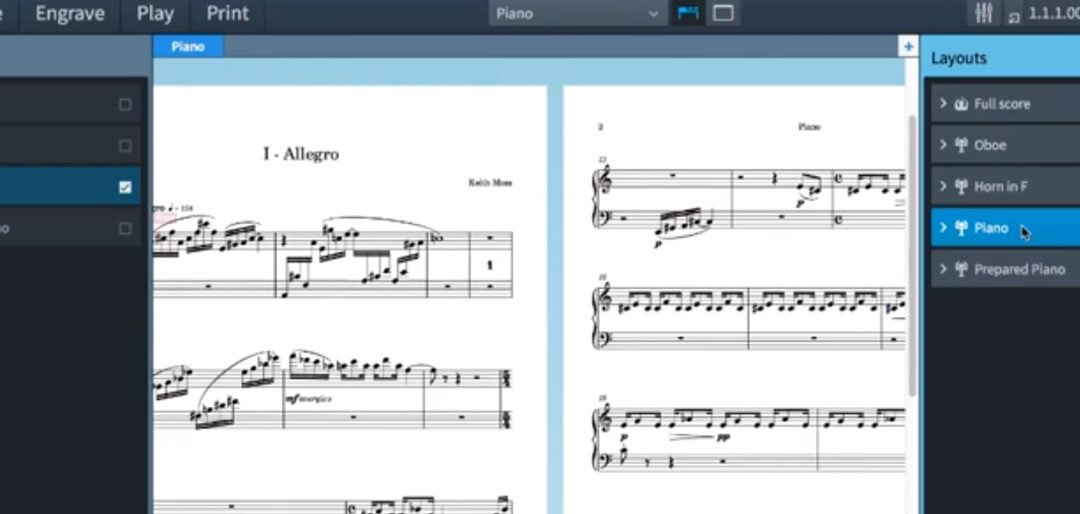This screenshot has height=514, width=1080.
Task: Click the Full score layout icon
Action: tap(962, 104)
